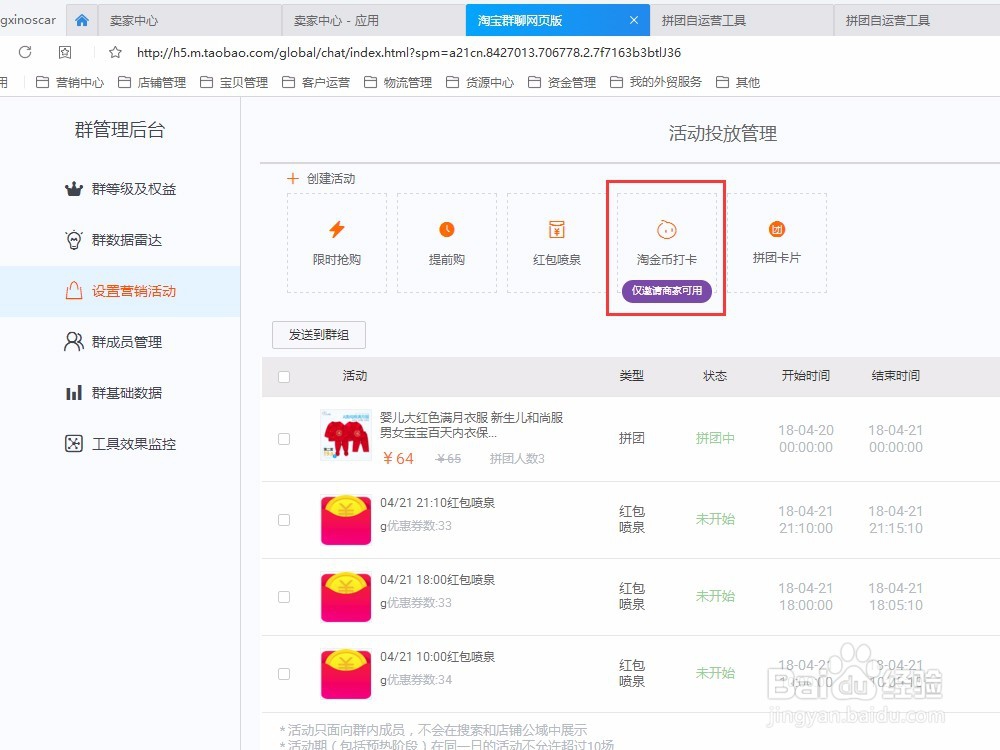The width and height of the screenshot is (1000, 750).
Task: Tick checkbox for 04/21 10:00红包喷泉 row
Action: click(284, 674)
